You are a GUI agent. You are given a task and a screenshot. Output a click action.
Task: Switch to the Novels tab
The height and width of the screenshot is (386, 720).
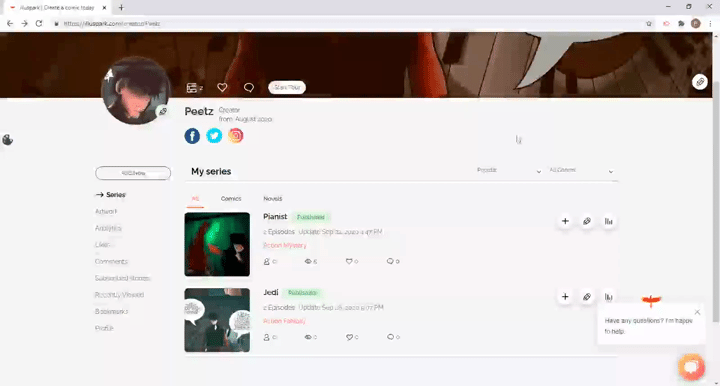click(273, 199)
